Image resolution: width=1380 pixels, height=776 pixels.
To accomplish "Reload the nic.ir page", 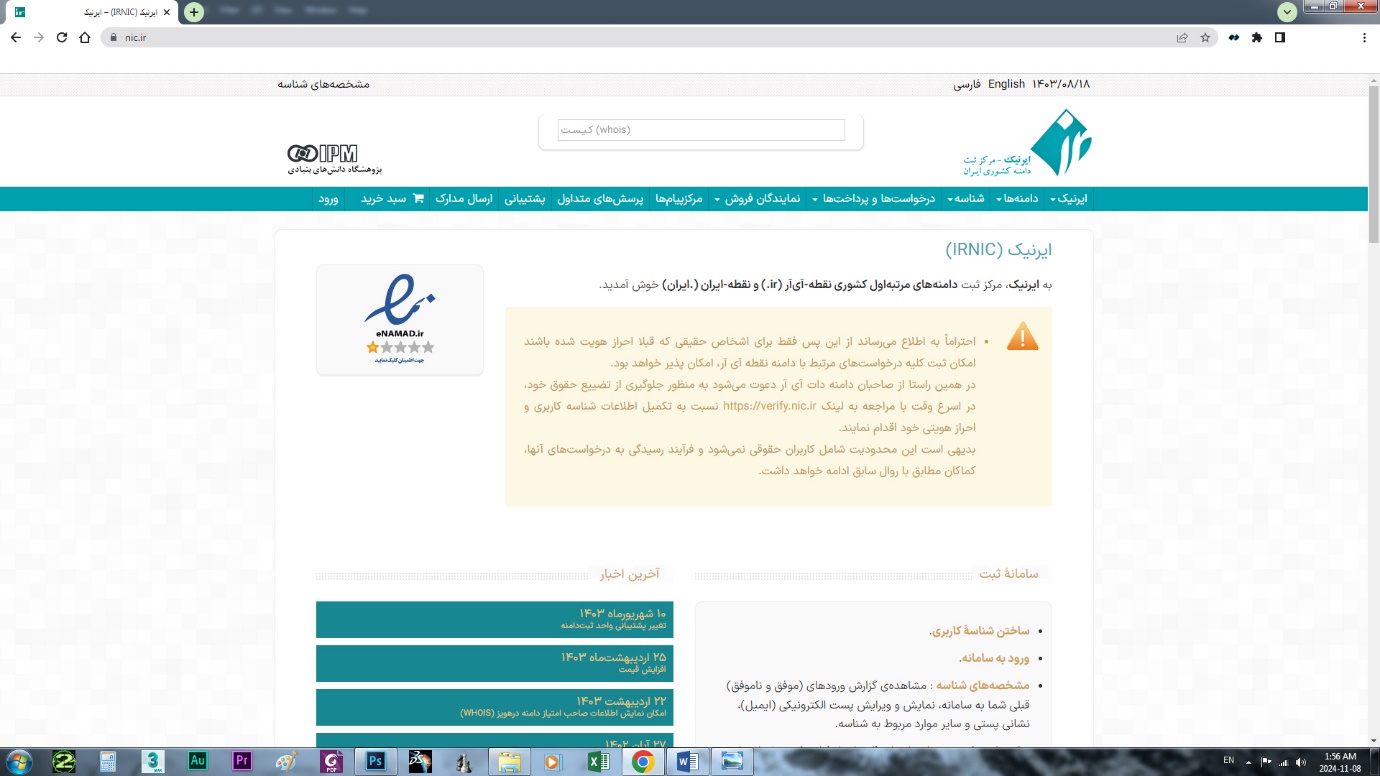I will pos(62,37).
